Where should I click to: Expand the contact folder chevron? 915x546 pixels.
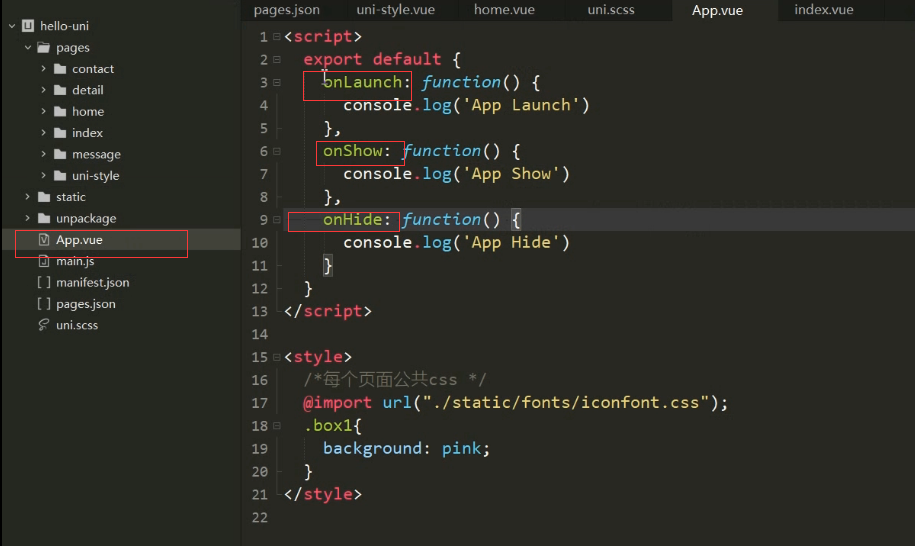43,68
